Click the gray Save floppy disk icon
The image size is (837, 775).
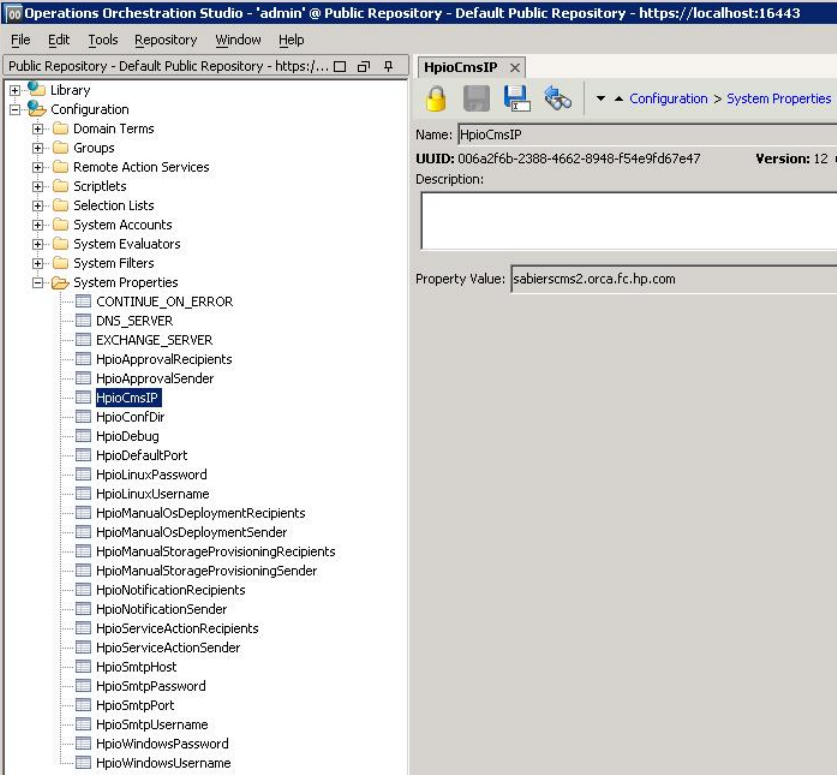coord(476,98)
